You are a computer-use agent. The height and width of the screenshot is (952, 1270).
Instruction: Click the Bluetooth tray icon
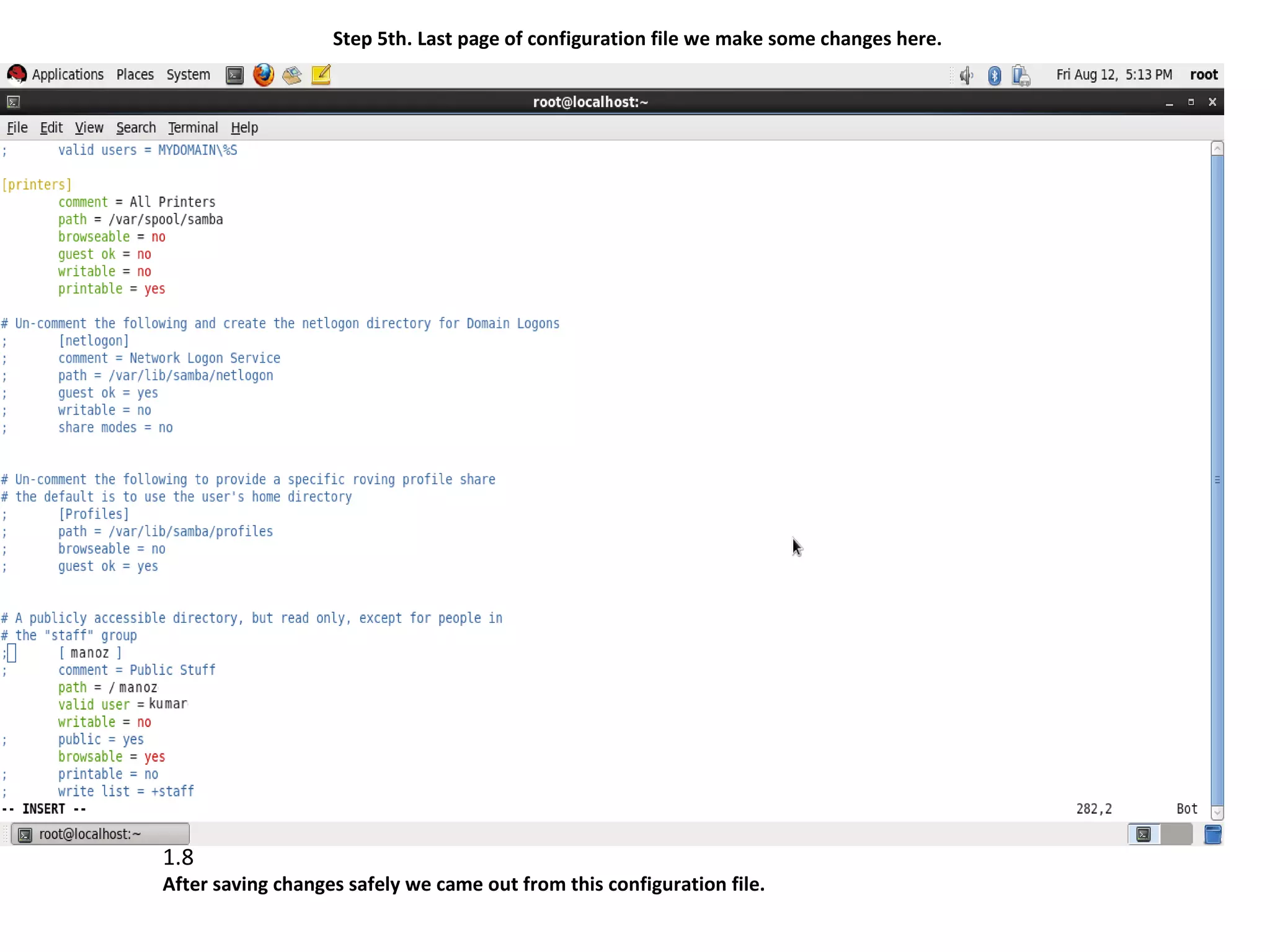[x=995, y=76]
